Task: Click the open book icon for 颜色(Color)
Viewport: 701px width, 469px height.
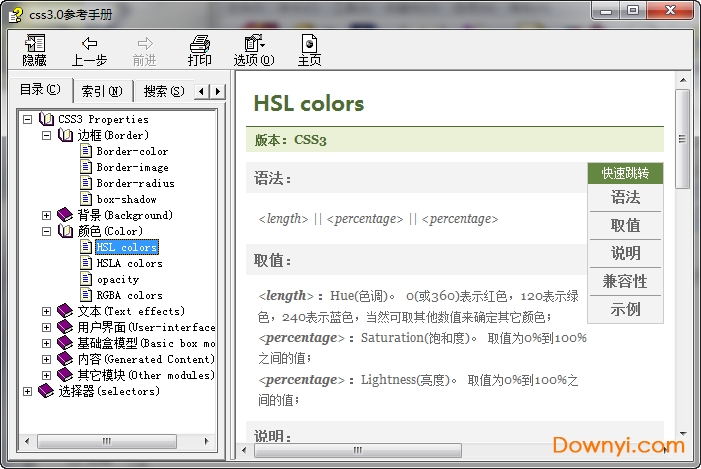Action: (x=65, y=231)
